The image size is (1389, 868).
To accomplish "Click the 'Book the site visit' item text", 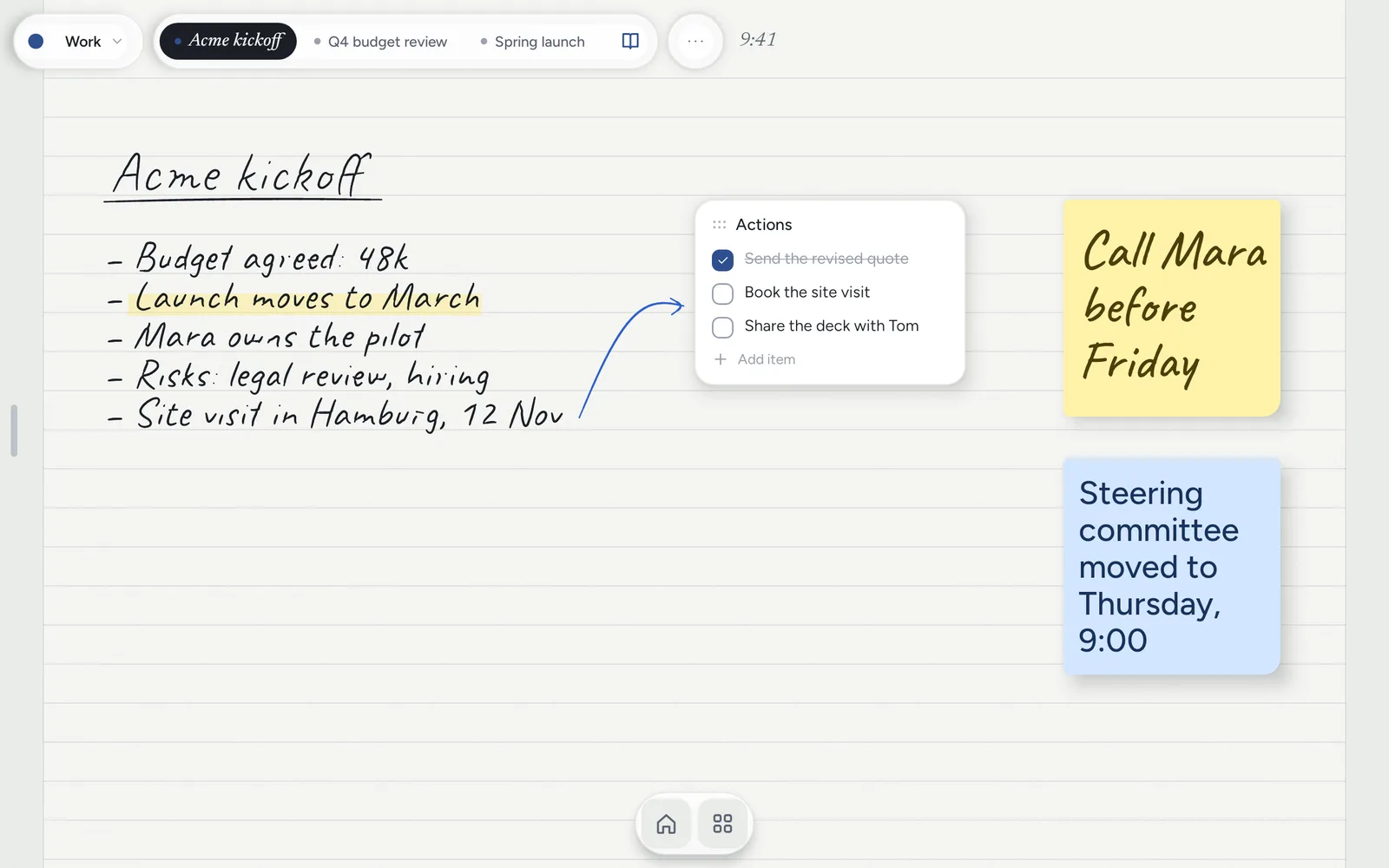I will (807, 293).
